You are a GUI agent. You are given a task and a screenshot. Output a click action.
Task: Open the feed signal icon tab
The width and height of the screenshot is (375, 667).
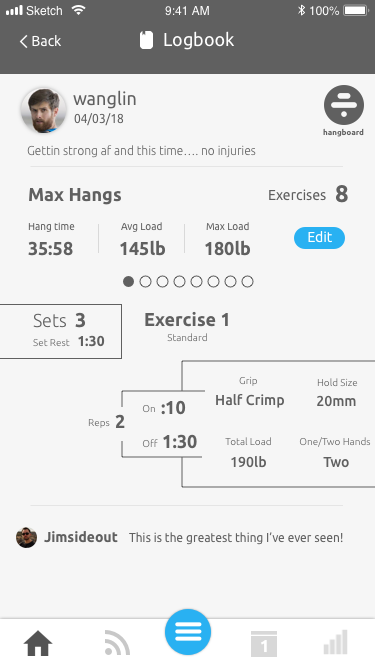(116, 643)
